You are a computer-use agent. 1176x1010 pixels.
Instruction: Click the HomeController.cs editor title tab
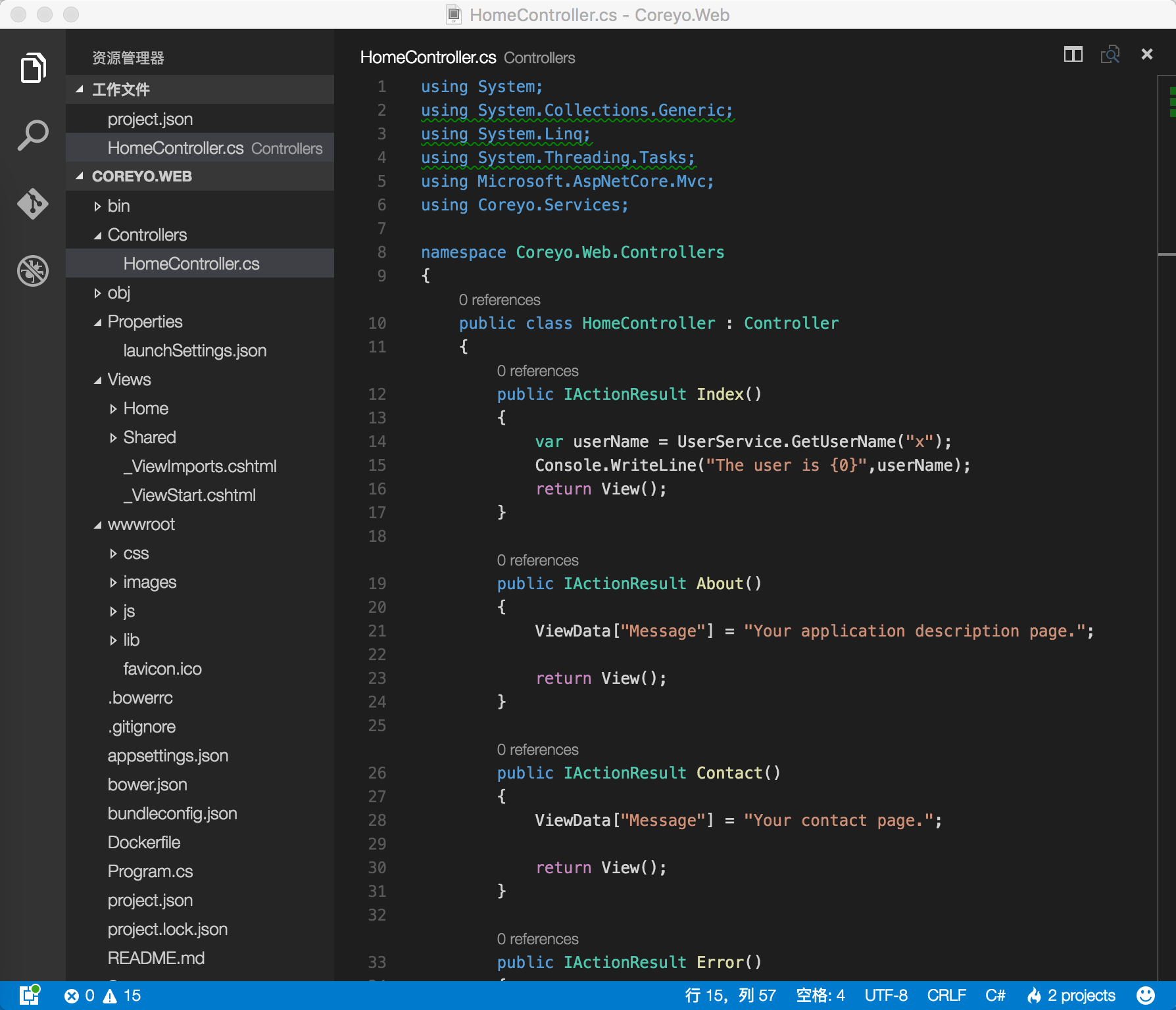pyautogui.click(x=468, y=57)
